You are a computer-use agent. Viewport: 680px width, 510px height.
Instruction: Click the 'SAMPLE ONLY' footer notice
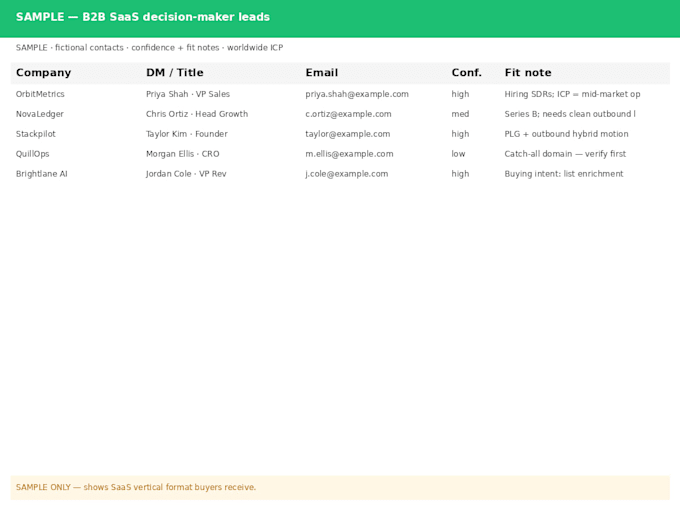click(x=340, y=487)
